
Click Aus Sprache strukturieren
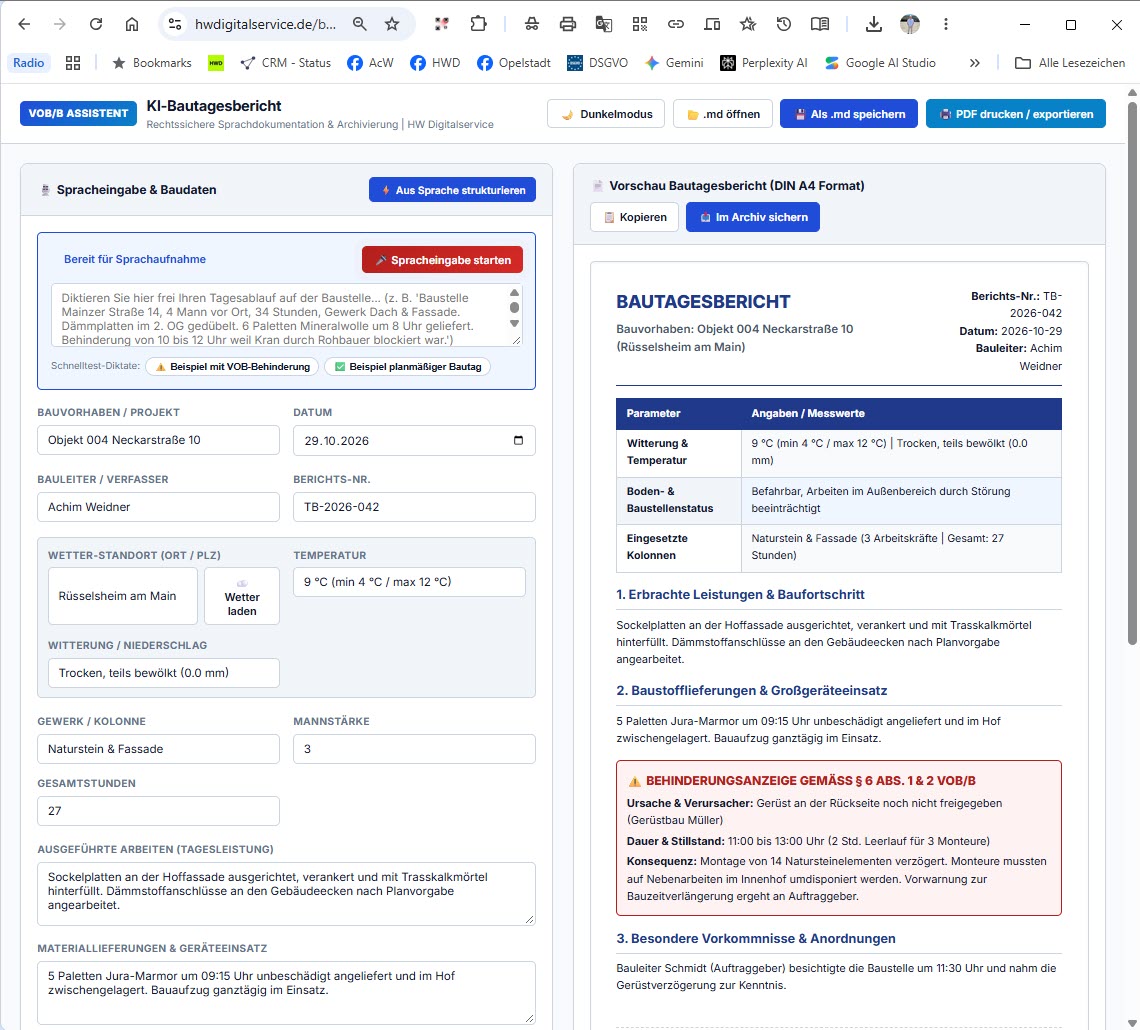pyautogui.click(x=452, y=190)
